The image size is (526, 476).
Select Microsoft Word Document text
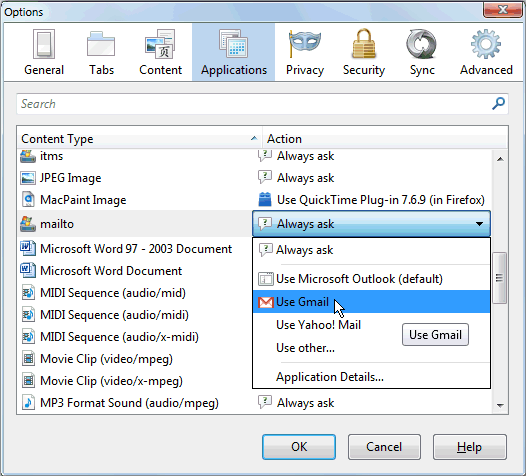[111, 270]
